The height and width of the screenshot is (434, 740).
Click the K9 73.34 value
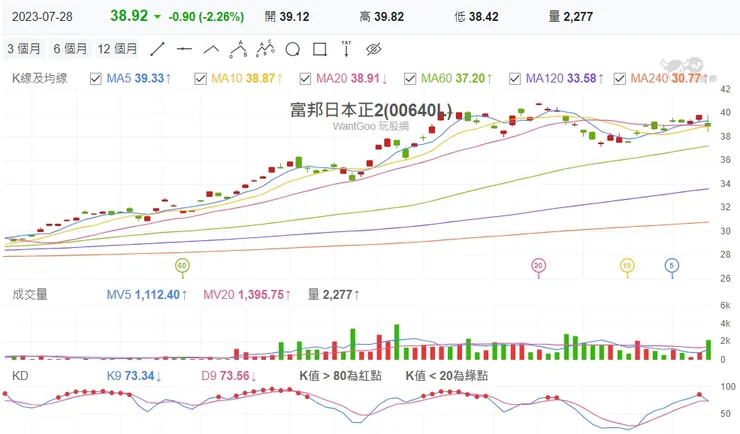[134, 376]
